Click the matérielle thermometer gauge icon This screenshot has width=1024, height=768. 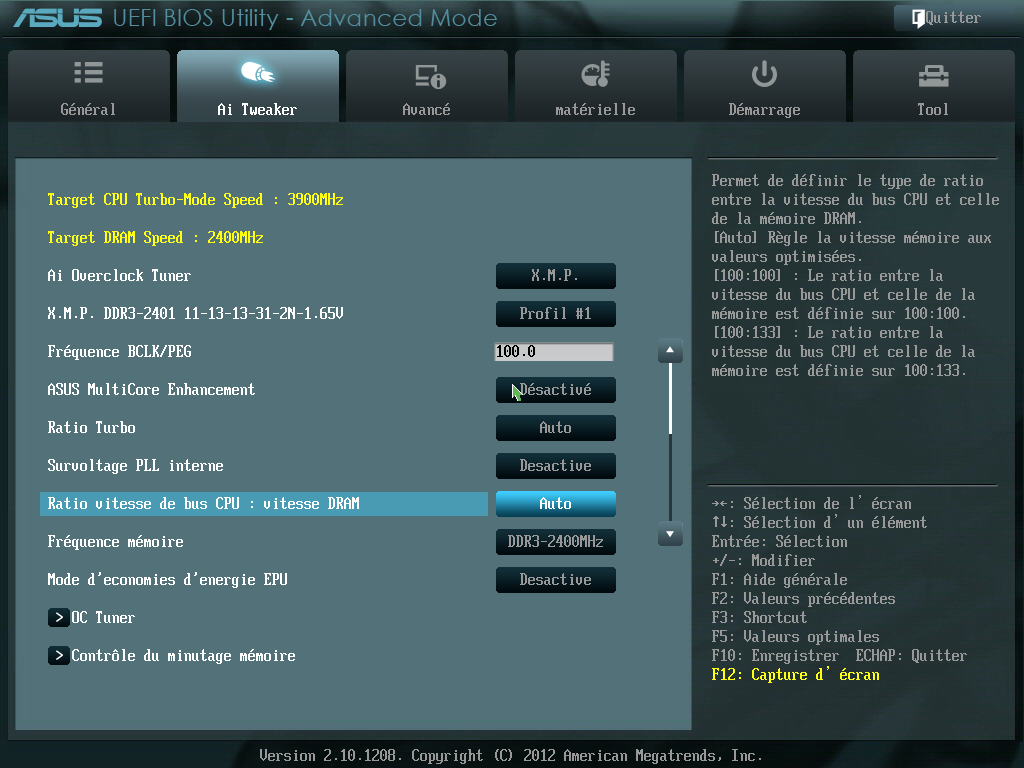tap(596, 74)
